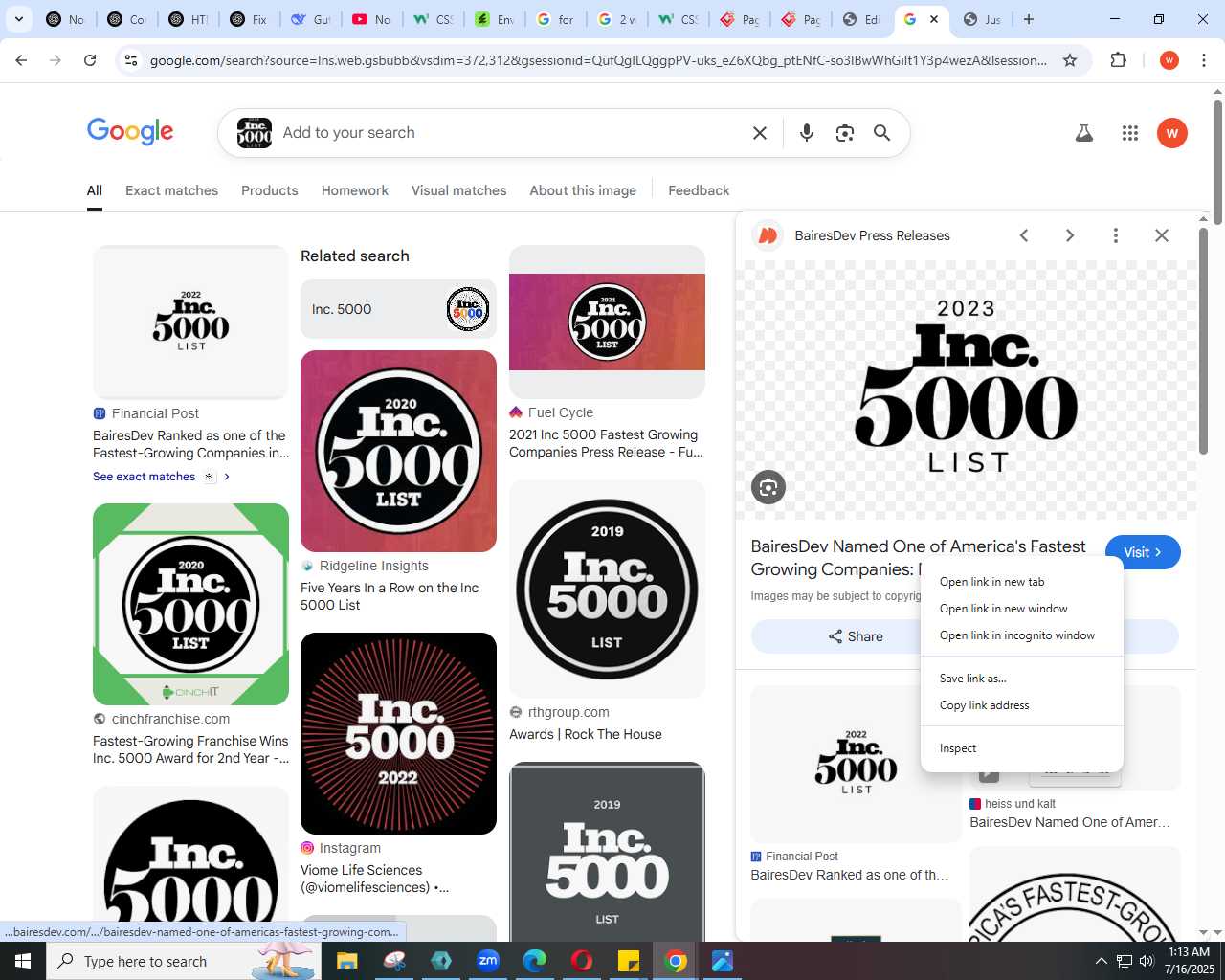Choose Open link in incognito window
The image size is (1225, 980).
pos(1021,635)
